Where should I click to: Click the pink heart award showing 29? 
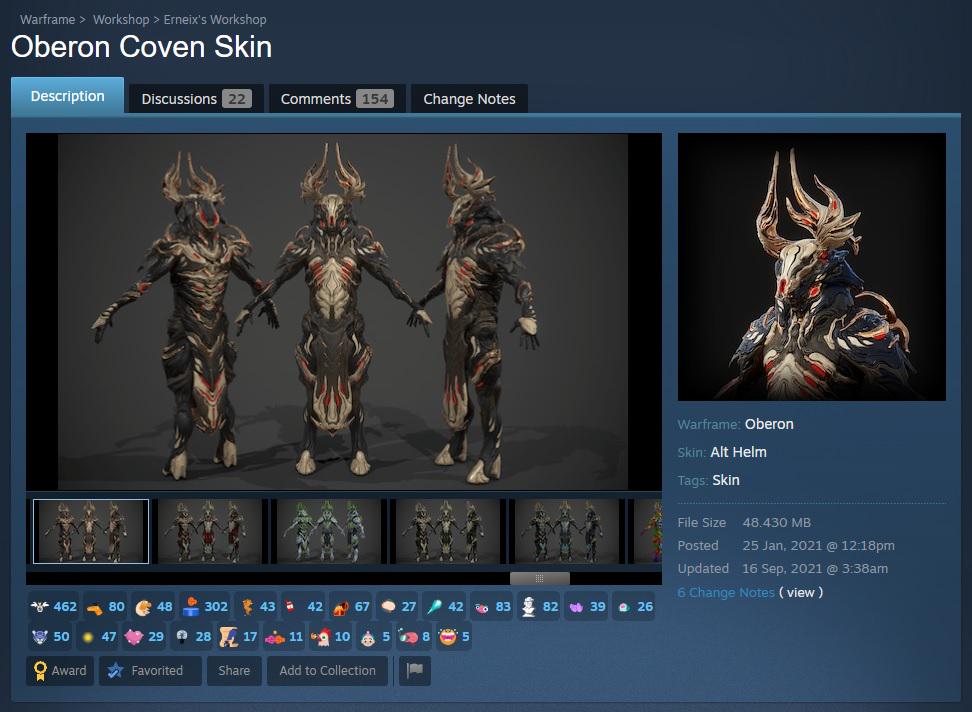pyautogui.click(x=144, y=636)
